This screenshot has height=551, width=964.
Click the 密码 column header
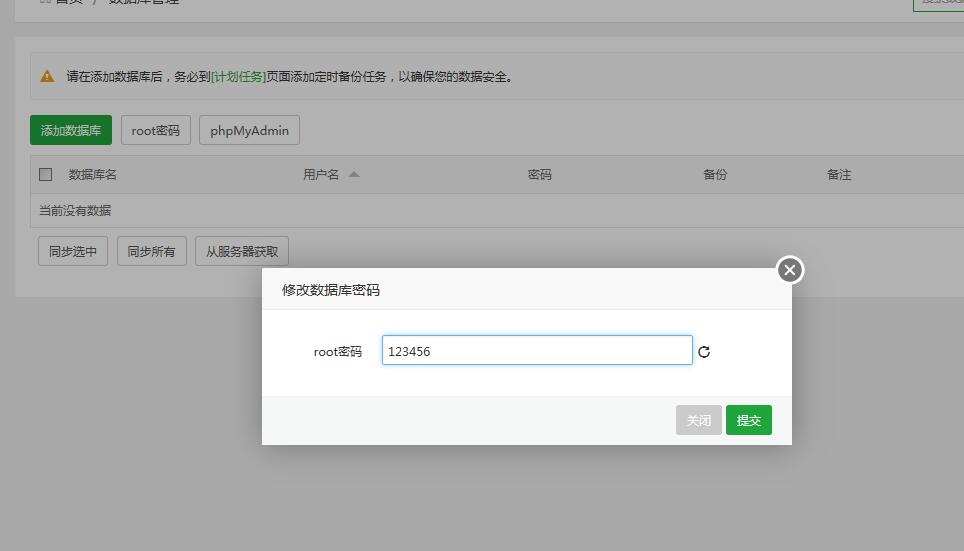click(x=539, y=174)
